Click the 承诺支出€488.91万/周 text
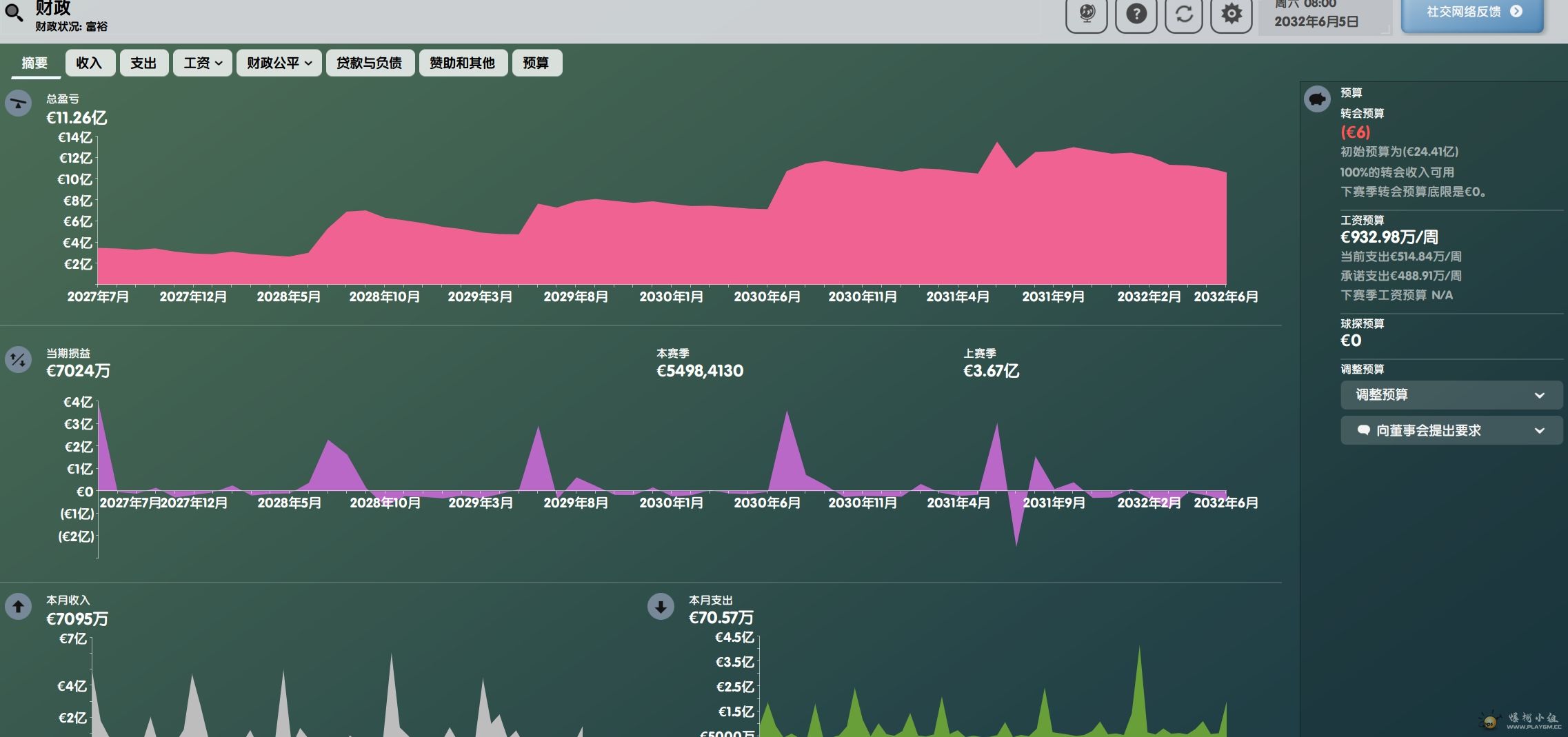 tap(1401, 276)
